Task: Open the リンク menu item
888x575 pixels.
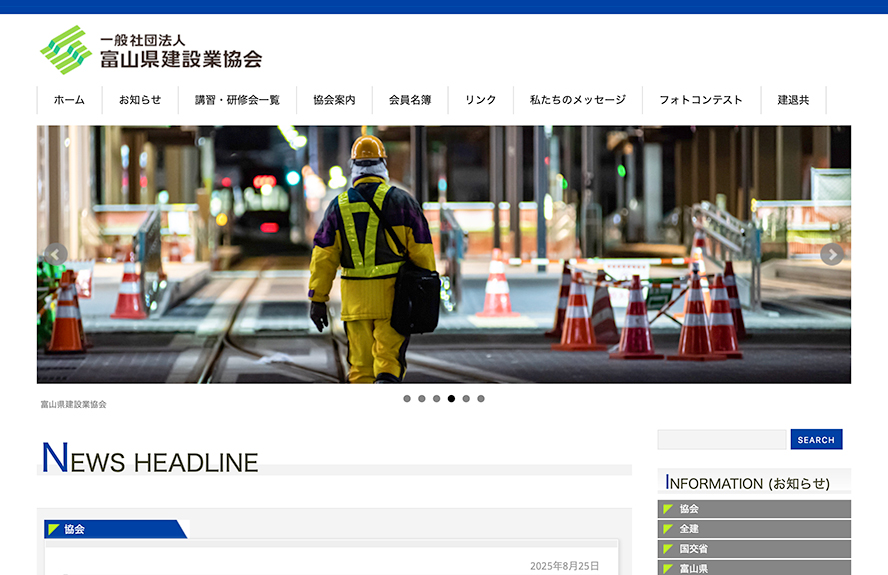Action: [480, 100]
